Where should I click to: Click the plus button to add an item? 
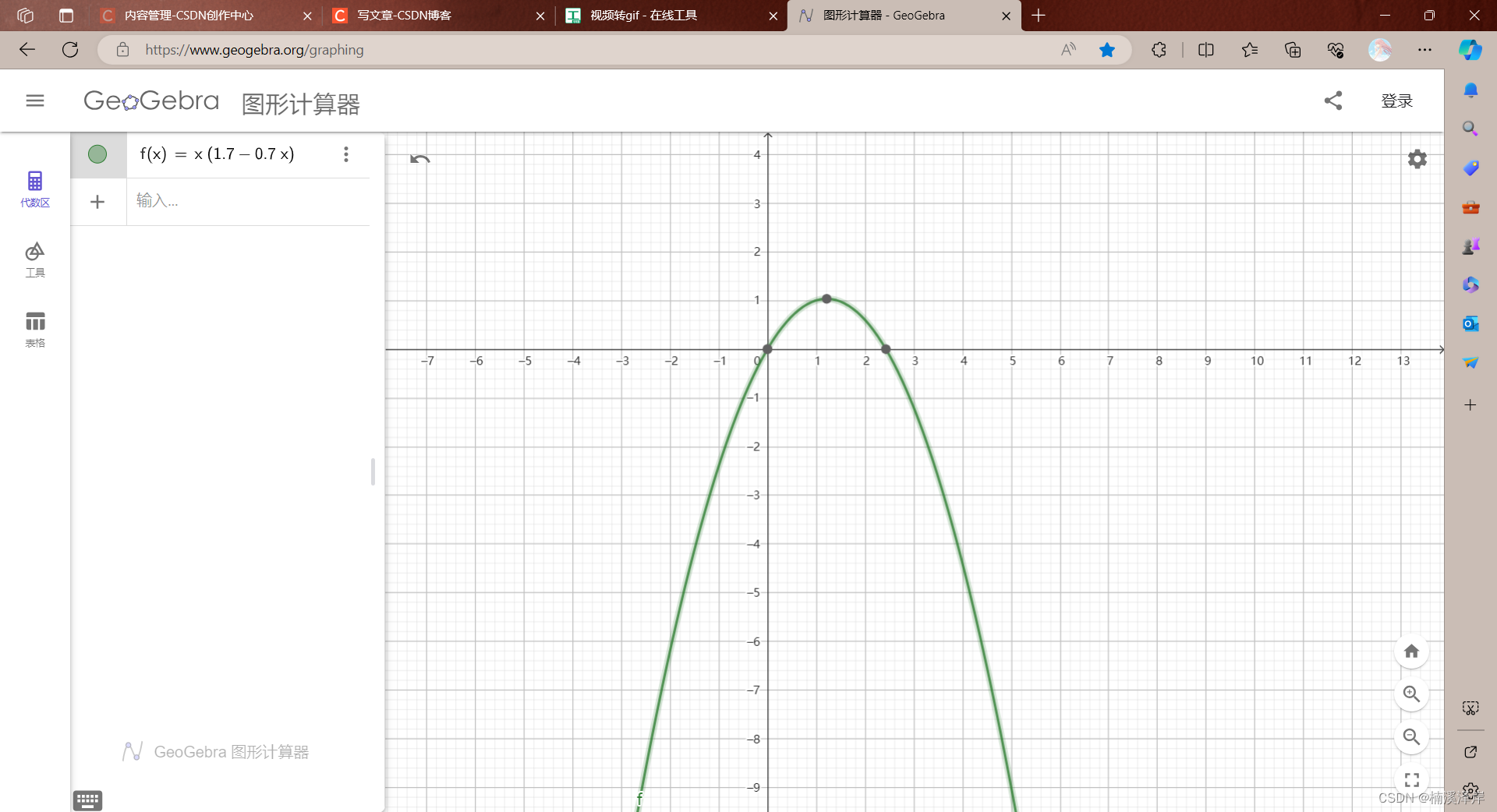97,202
